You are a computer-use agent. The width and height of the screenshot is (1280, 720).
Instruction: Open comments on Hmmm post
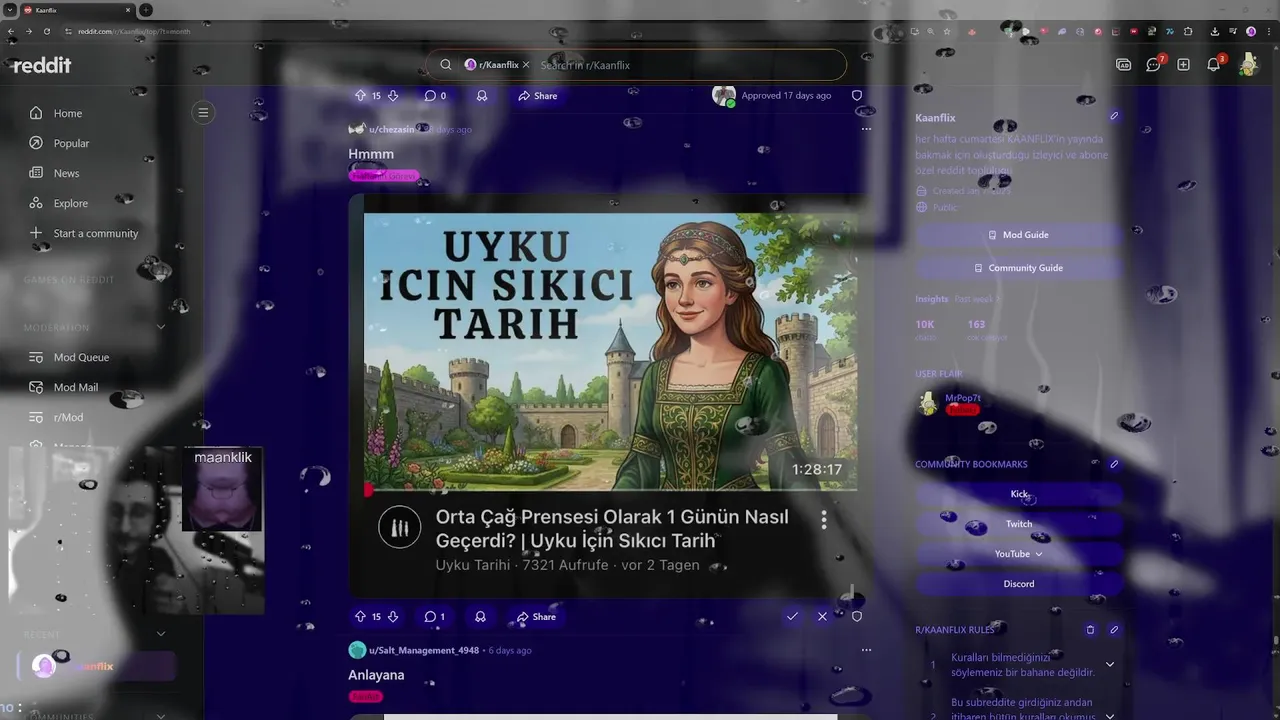(x=434, y=617)
